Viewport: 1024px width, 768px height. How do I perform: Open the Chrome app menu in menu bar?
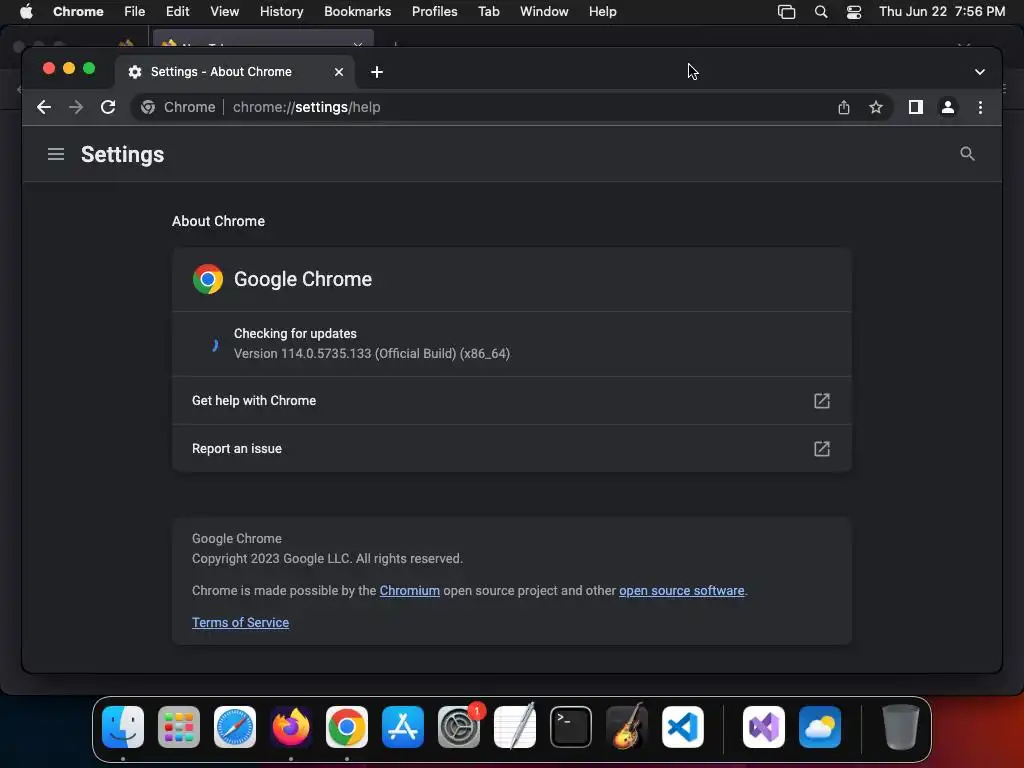click(78, 11)
